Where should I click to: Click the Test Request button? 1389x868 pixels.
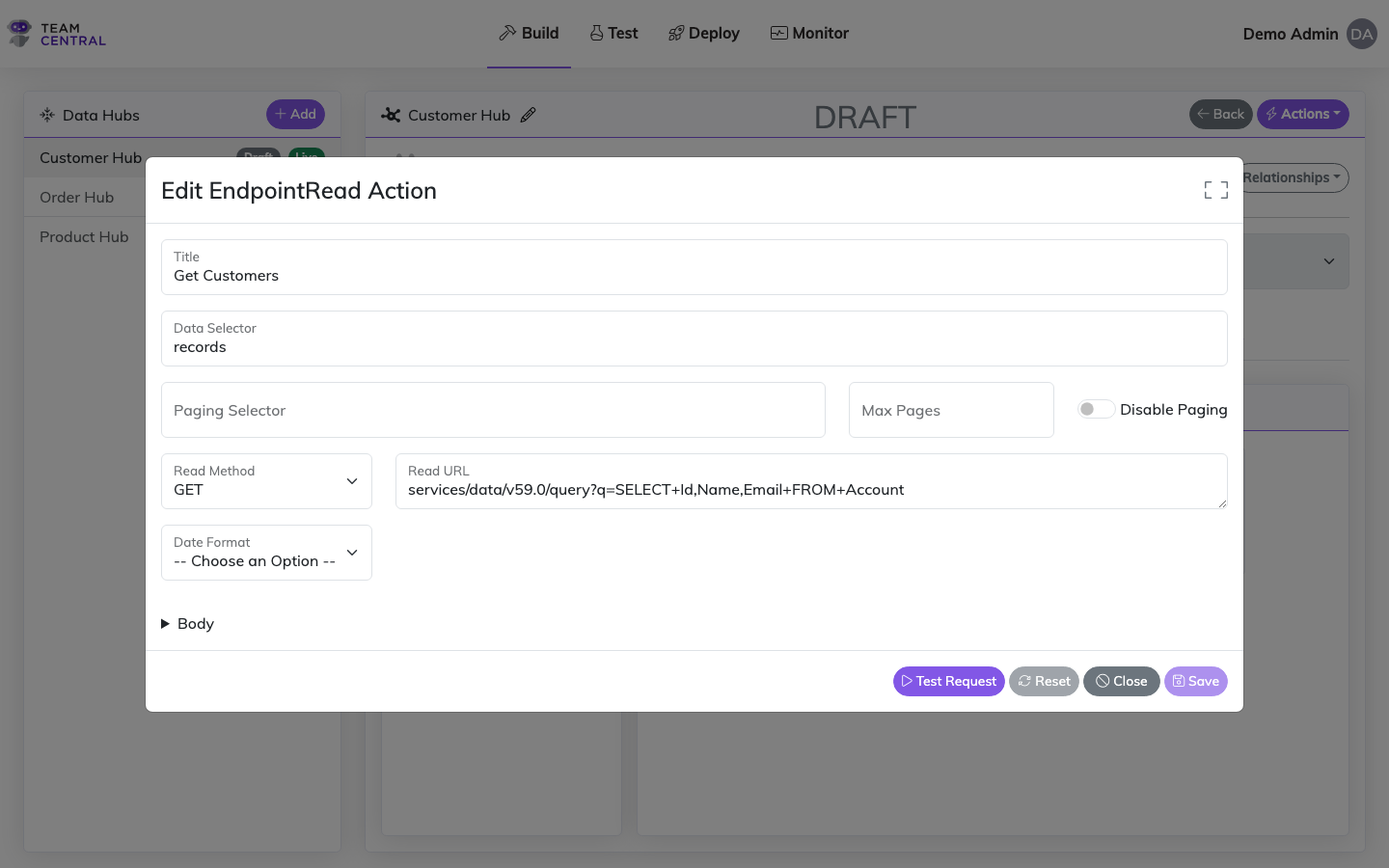(948, 681)
